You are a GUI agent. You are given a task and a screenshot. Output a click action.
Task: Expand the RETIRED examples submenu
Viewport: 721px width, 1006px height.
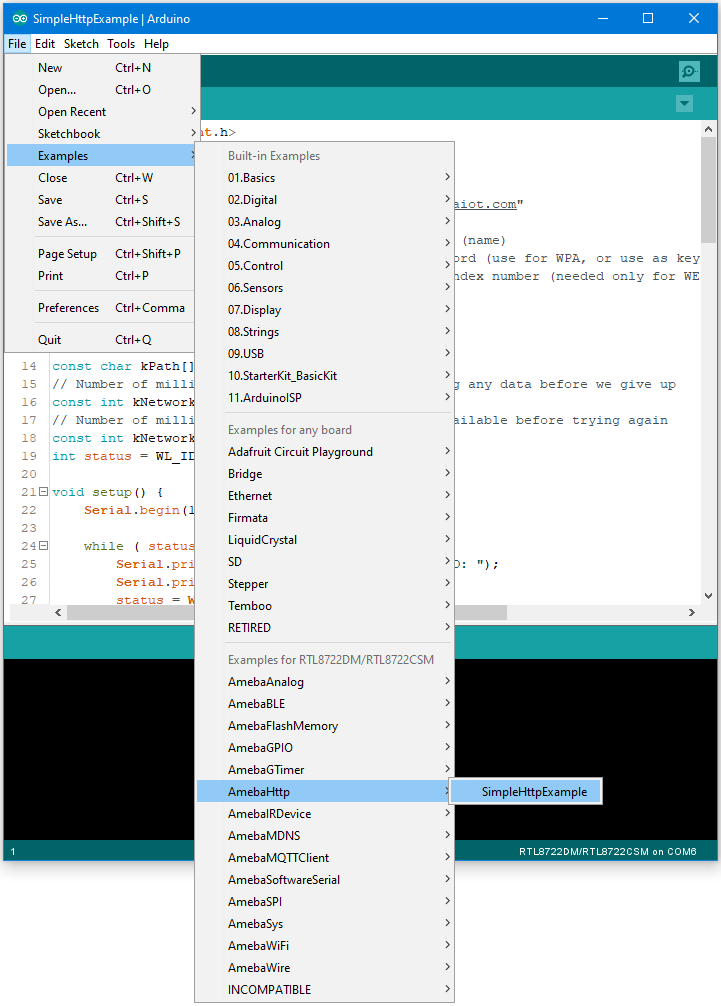[325, 627]
